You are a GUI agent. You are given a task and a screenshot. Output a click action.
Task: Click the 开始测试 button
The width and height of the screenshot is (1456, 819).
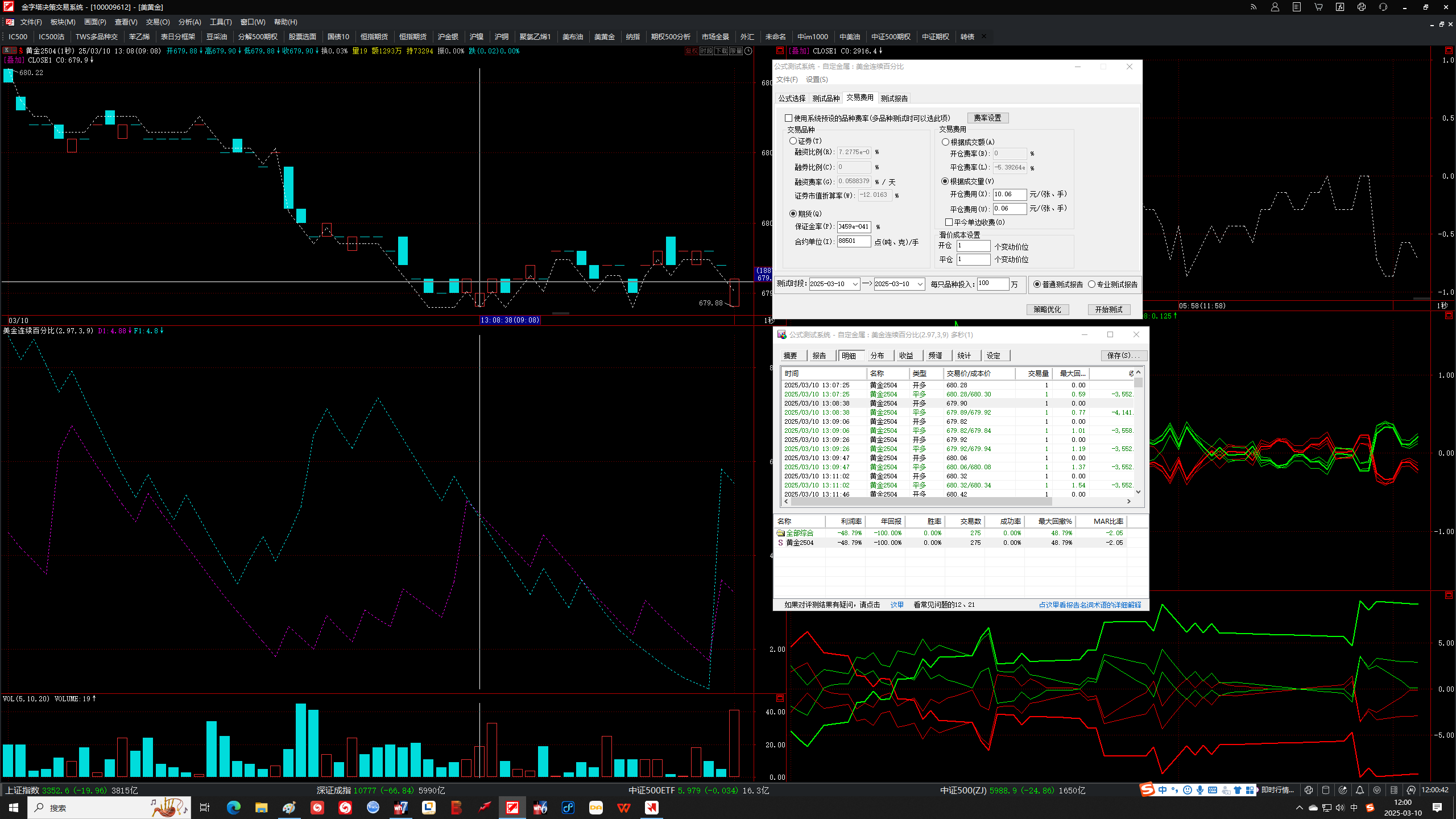(1108, 309)
